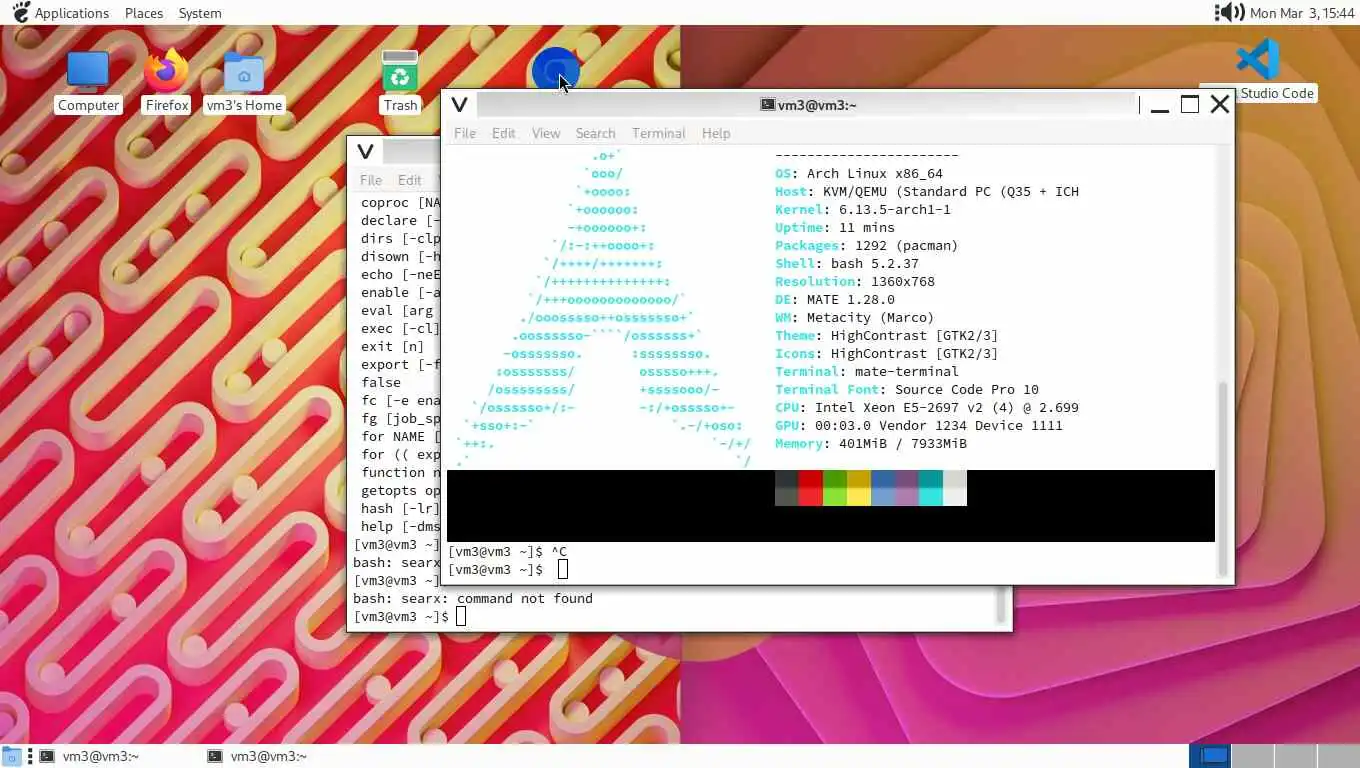Click the 'Kernel: 6.13.5-arch1-1' line

(863, 209)
